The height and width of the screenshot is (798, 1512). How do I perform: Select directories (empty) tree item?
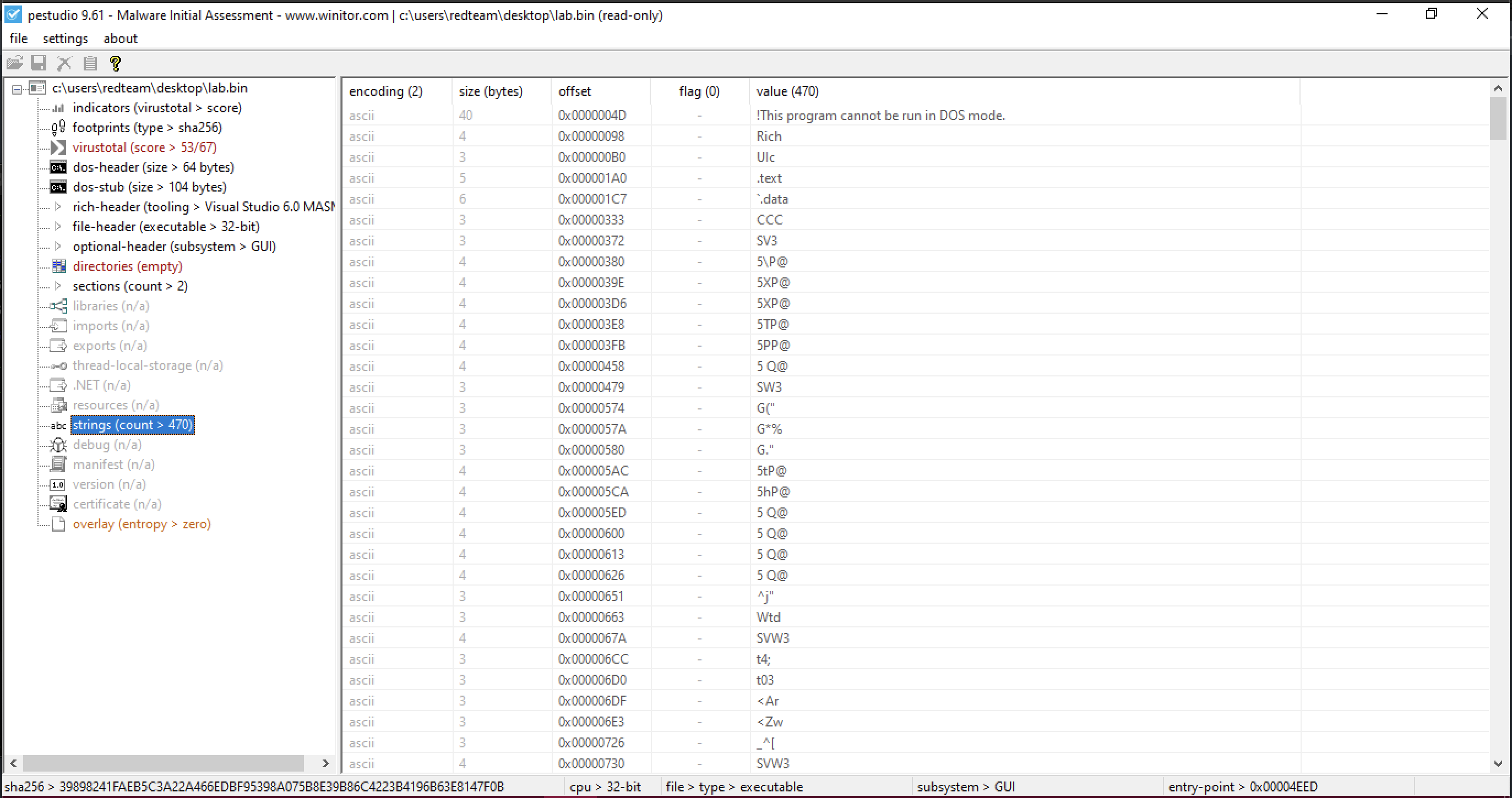[x=127, y=266]
